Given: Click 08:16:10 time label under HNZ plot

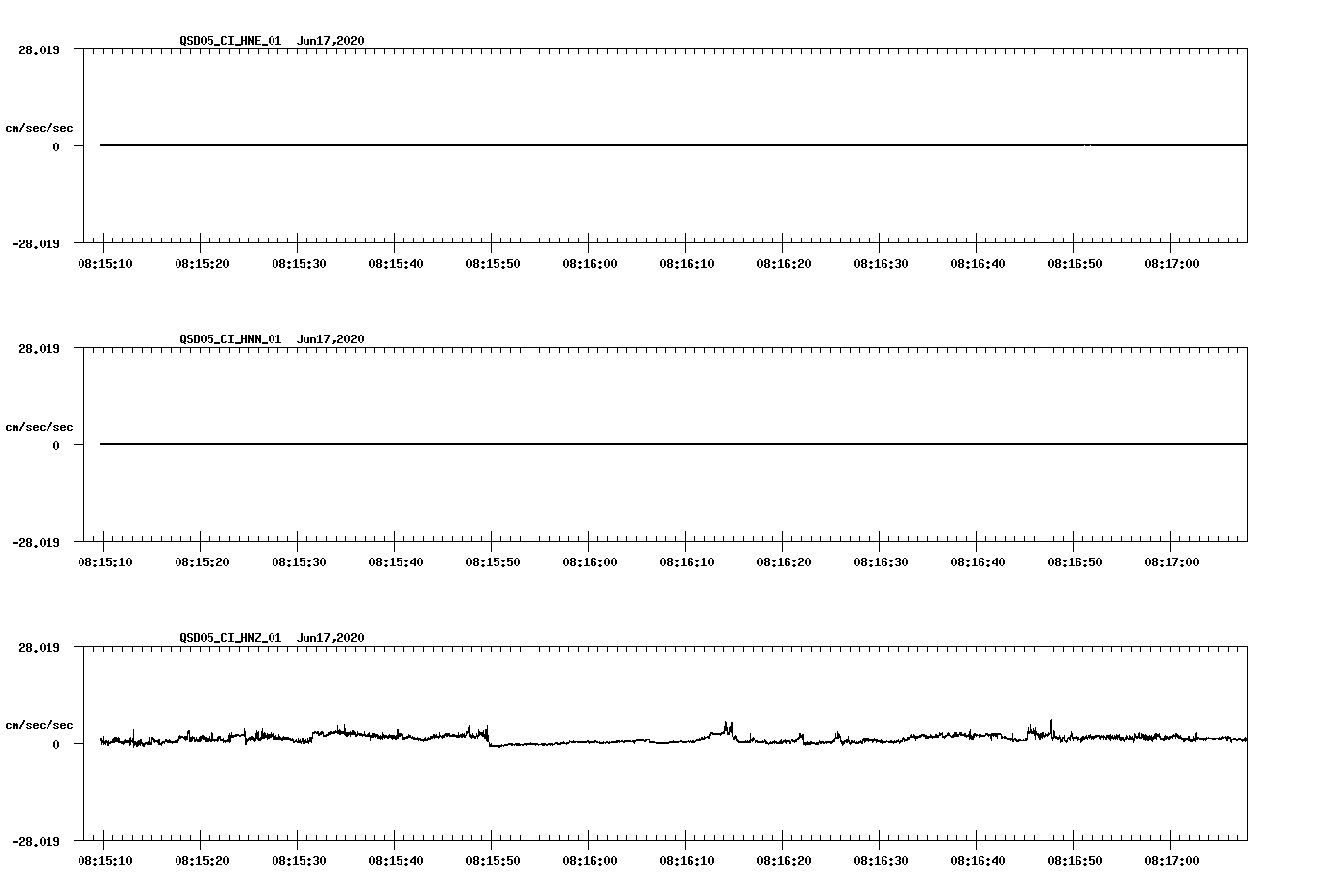Looking at the screenshot, I should tap(687, 861).
